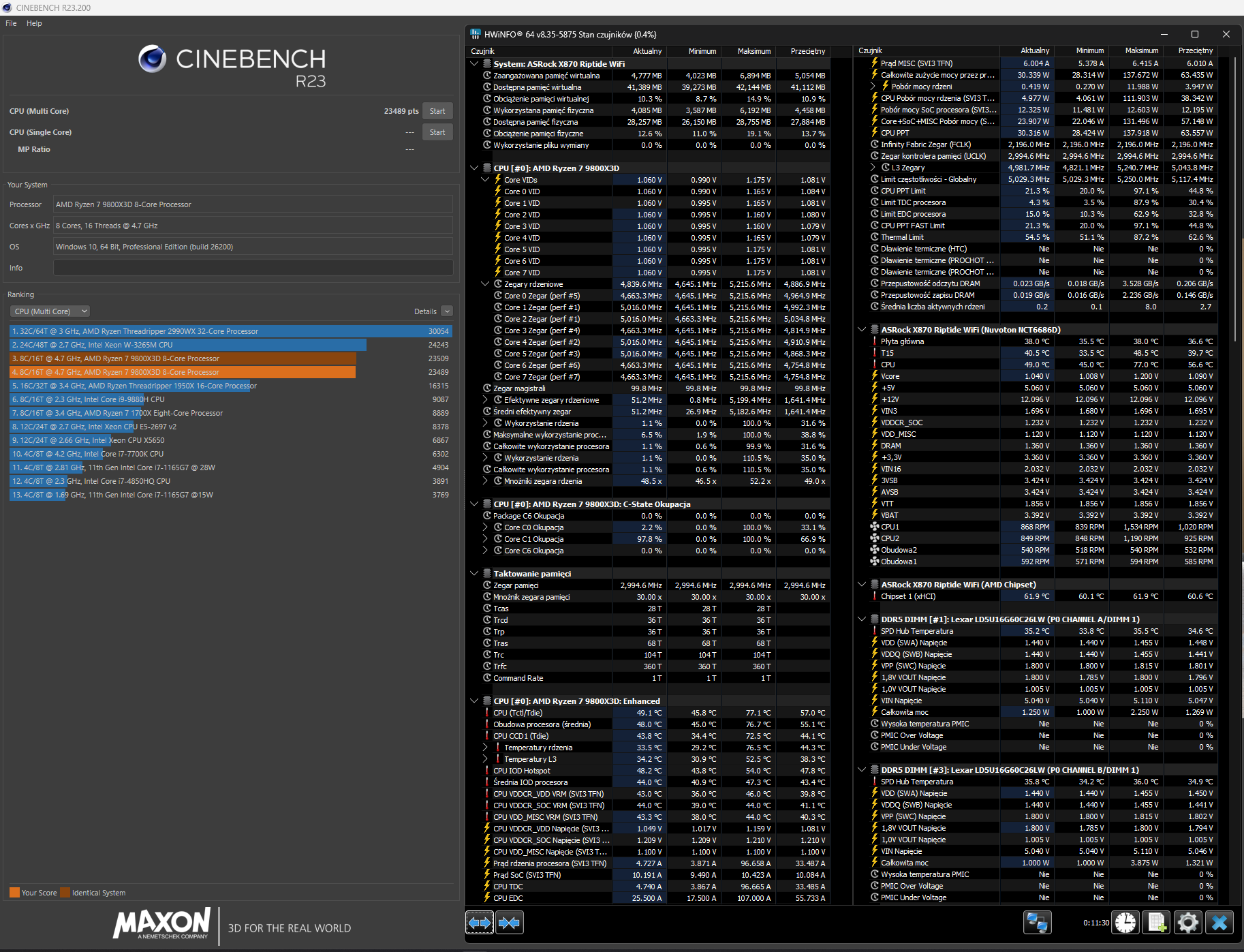
Task: Click the lightning icon beside Vcore row
Action: pos(875,376)
